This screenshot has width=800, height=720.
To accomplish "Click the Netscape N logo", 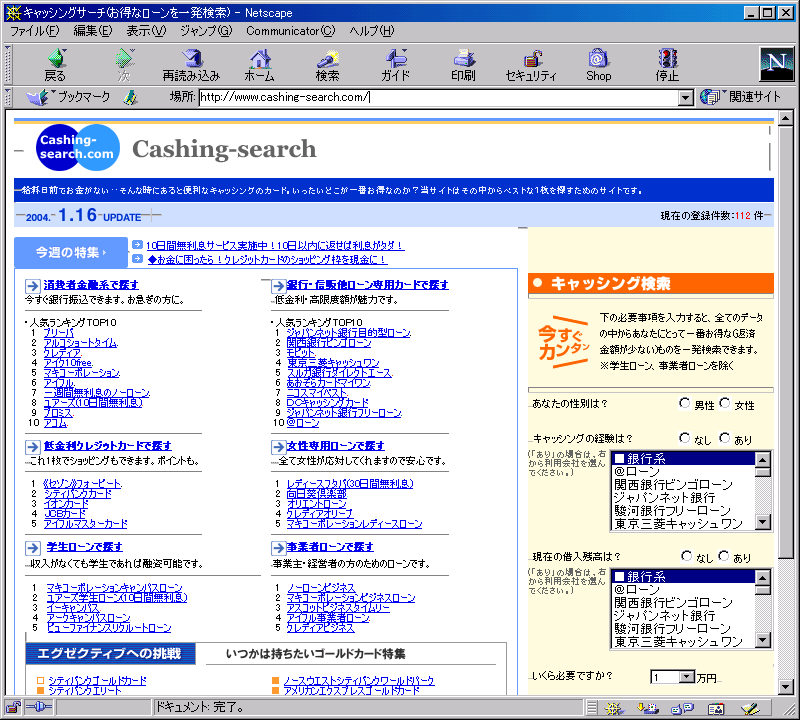I will [777, 64].
